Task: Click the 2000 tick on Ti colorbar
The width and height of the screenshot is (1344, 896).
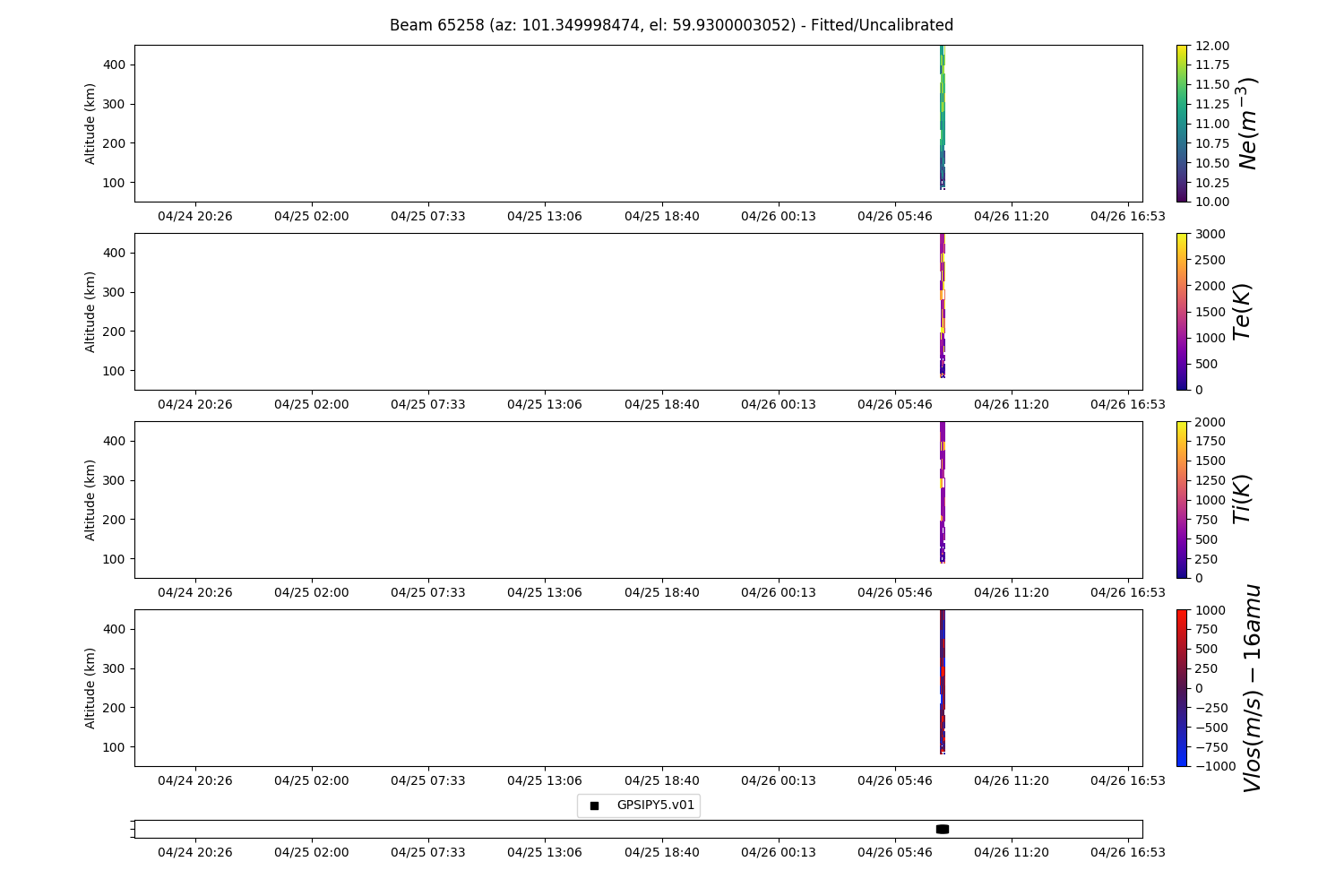Action: tap(1209, 422)
